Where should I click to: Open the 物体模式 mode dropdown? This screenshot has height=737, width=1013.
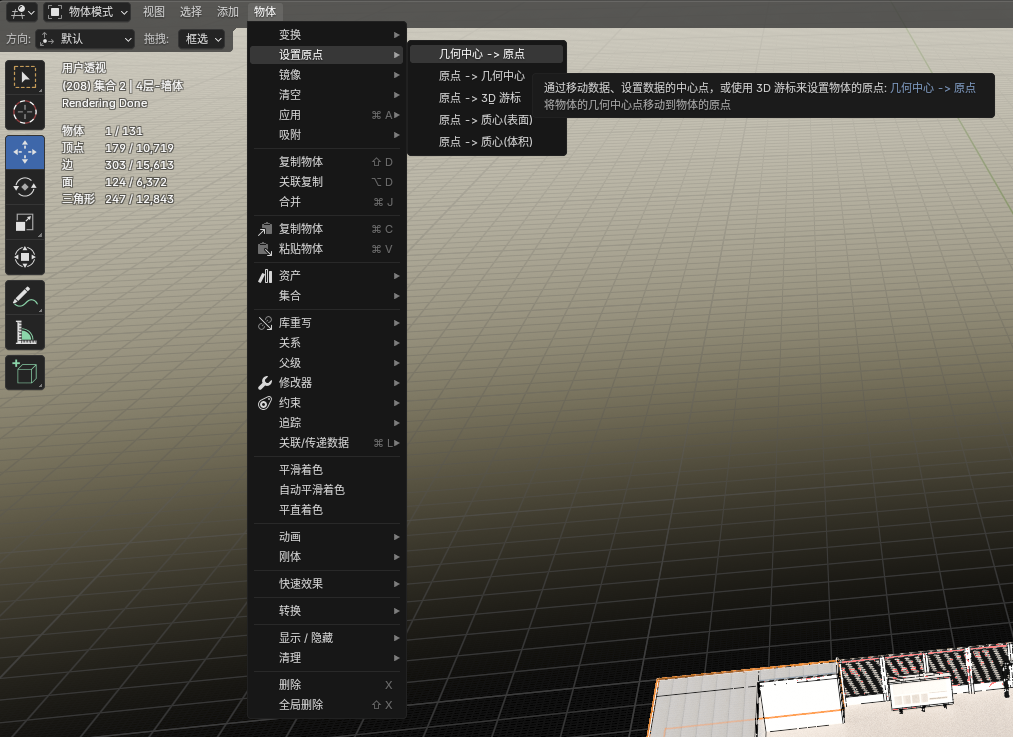coord(88,12)
